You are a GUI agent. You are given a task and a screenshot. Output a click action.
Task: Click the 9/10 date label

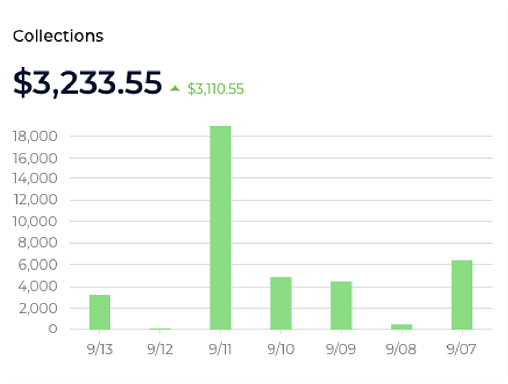point(281,349)
